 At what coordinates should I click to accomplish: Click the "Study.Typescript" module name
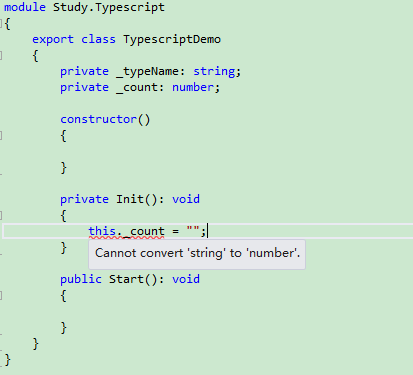pos(109,7)
